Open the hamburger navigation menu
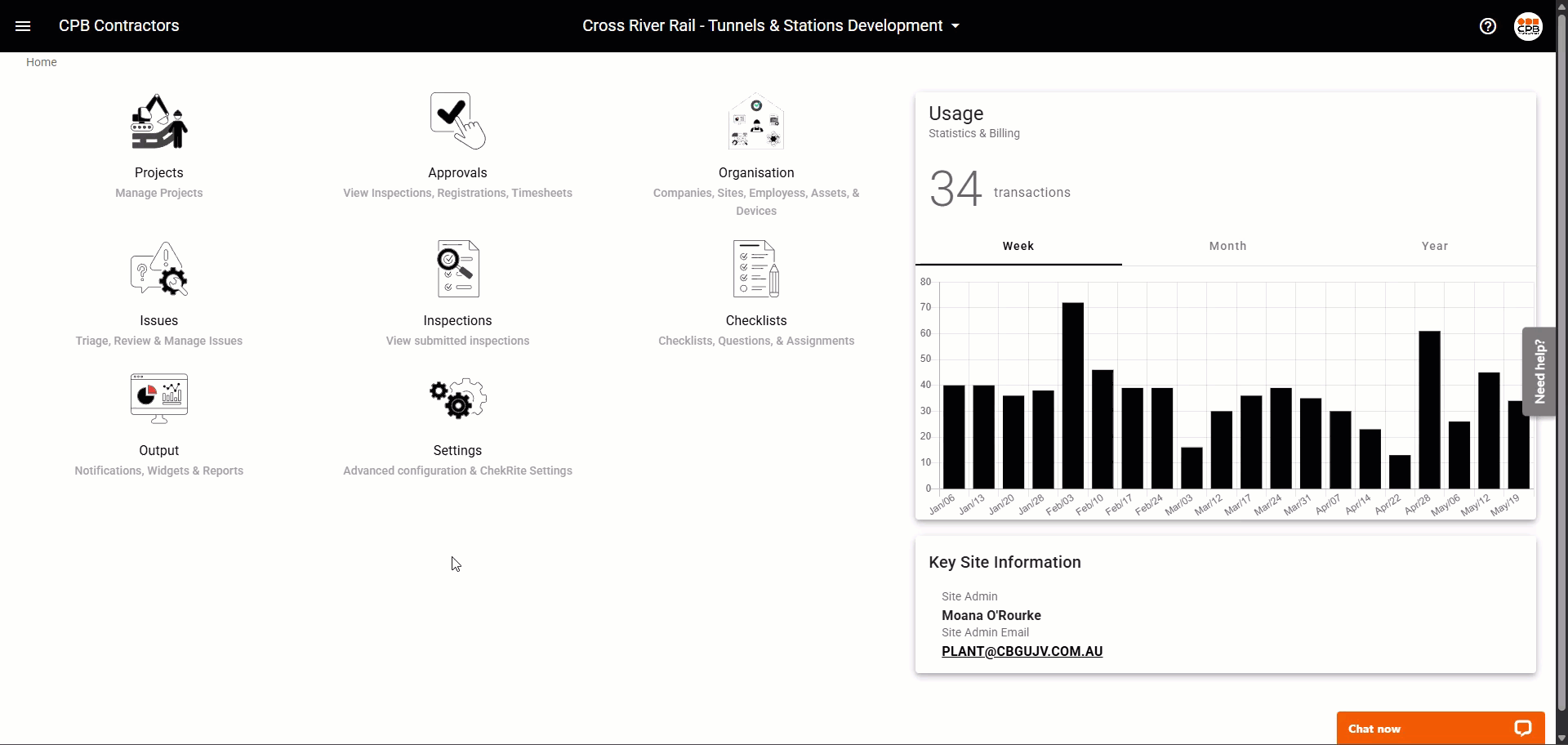The width and height of the screenshot is (1568, 745). pyautogui.click(x=23, y=26)
